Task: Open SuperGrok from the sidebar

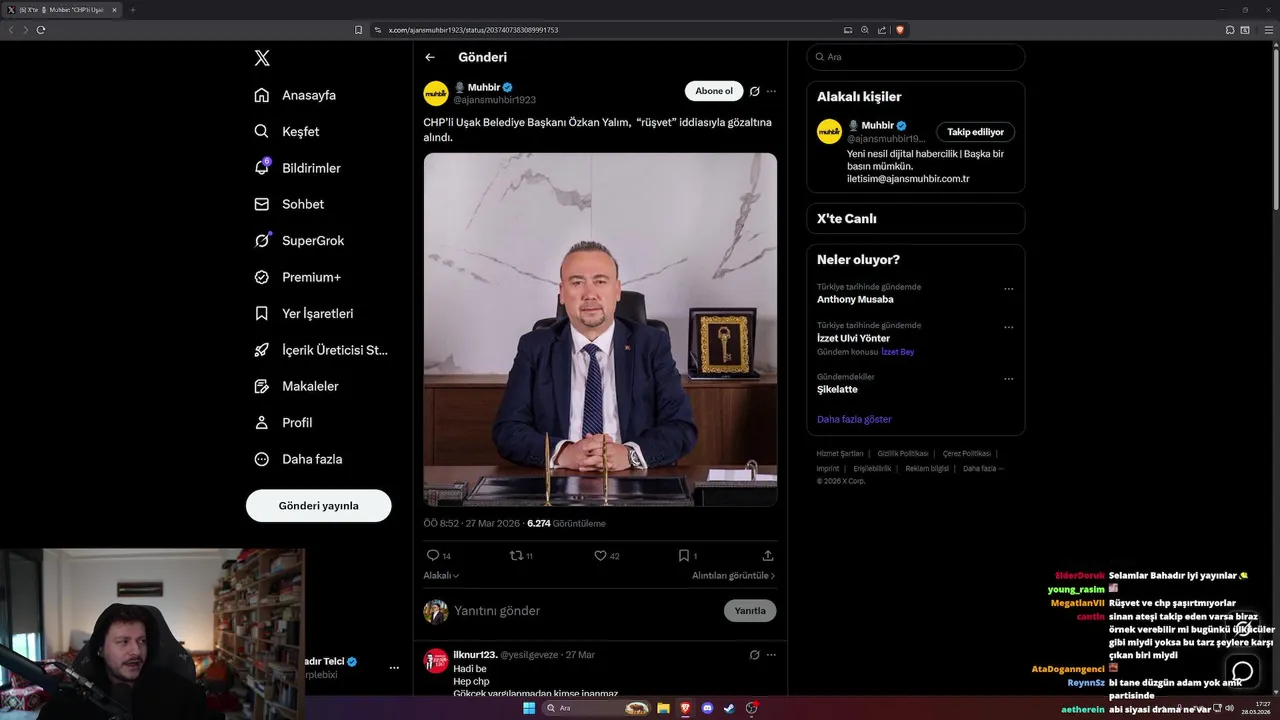Action: [299, 240]
